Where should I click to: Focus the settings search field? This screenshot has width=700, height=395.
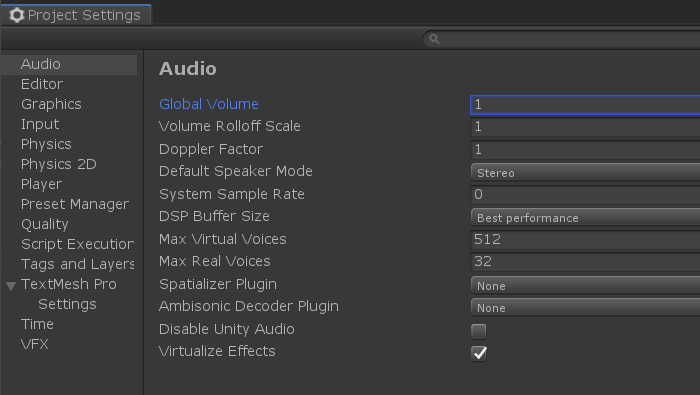coord(561,39)
